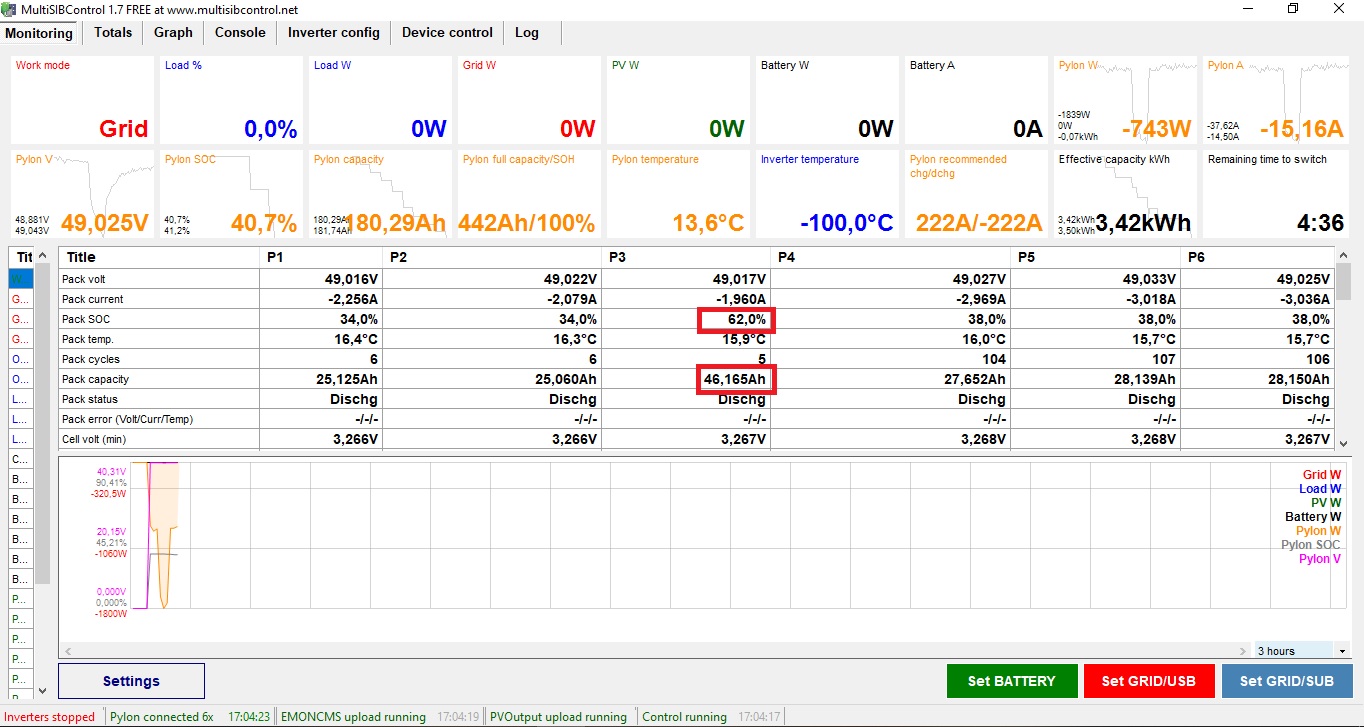Click the MultiSIBControl app icon in title bar
The width and height of the screenshot is (1364, 727).
point(11,9)
